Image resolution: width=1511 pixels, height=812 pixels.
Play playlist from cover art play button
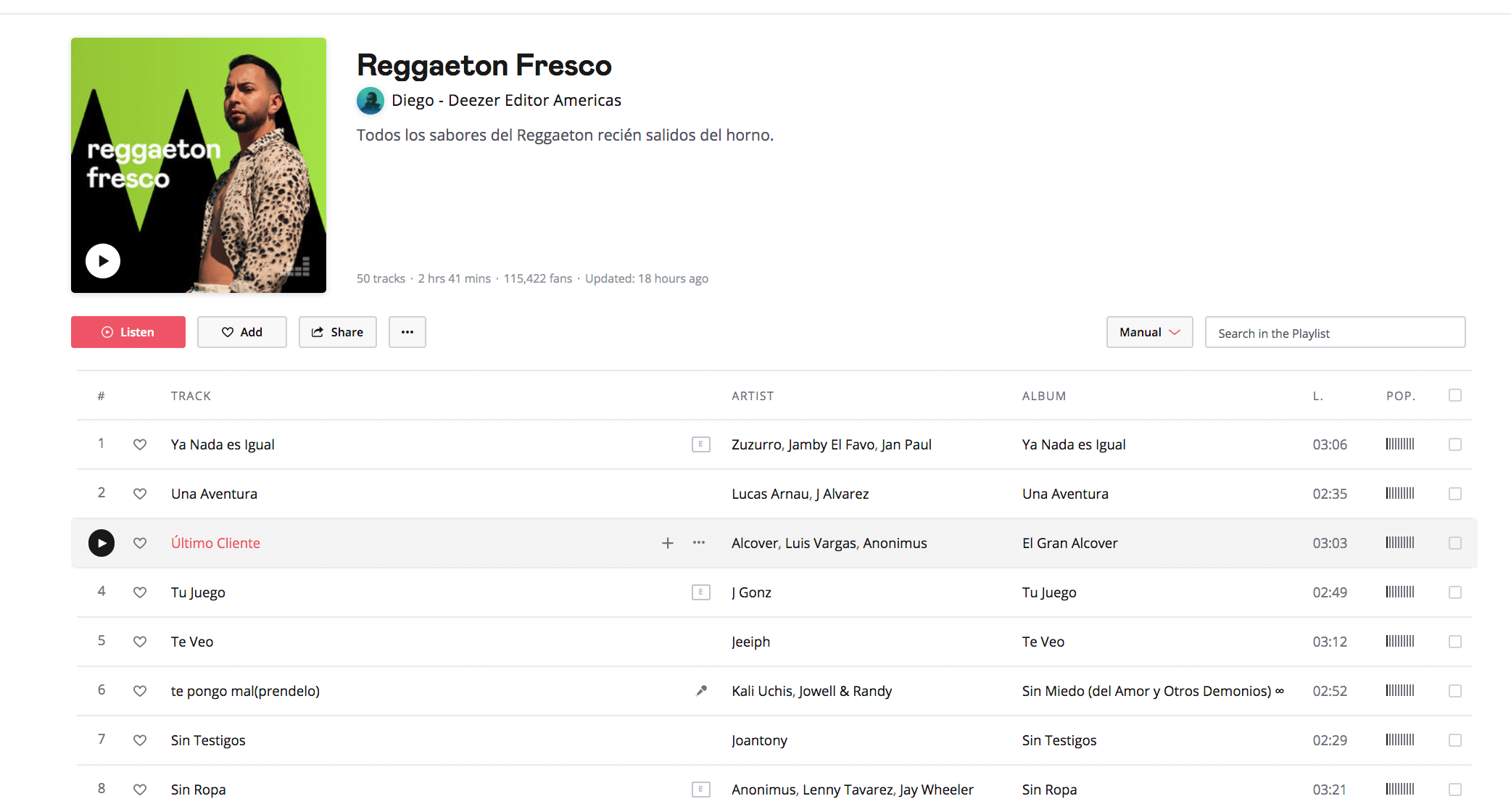103,261
